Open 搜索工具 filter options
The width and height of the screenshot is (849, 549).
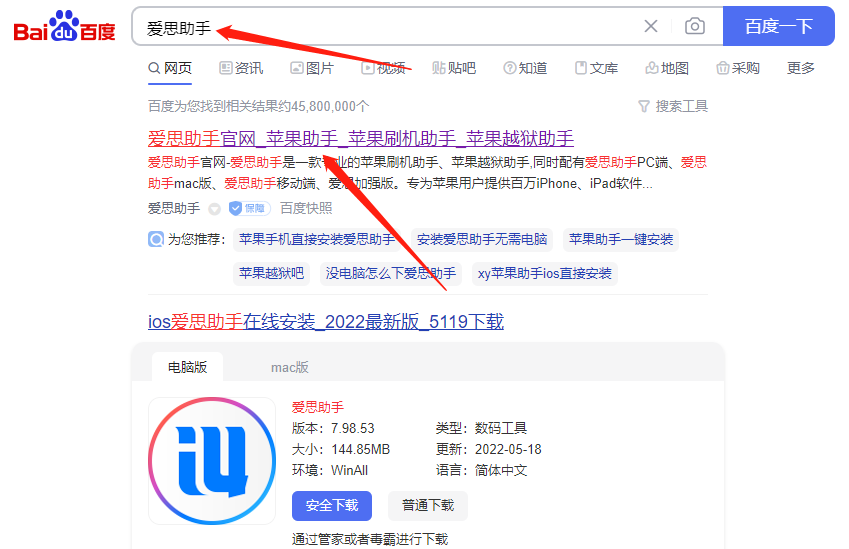click(x=673, y=106)
